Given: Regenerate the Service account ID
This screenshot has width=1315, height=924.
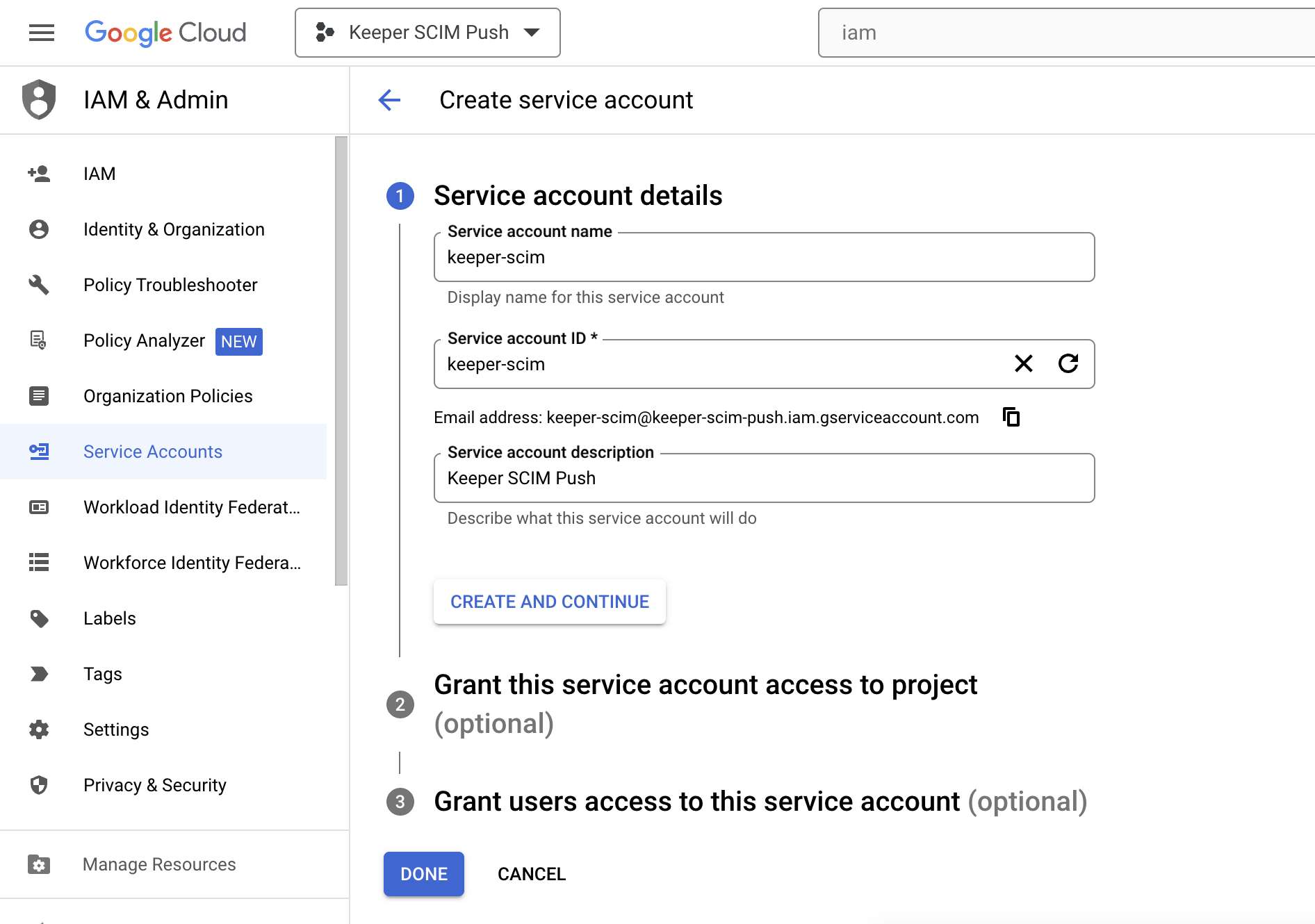Looking at the screenshot, I should pyautogui.click(x=1068, y=363).
